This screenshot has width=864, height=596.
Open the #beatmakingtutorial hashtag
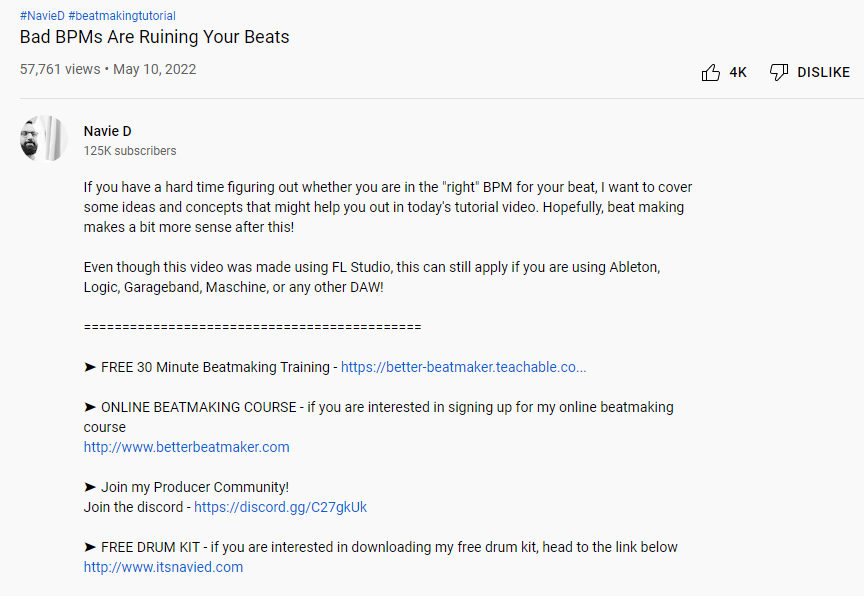coord(122,16)
